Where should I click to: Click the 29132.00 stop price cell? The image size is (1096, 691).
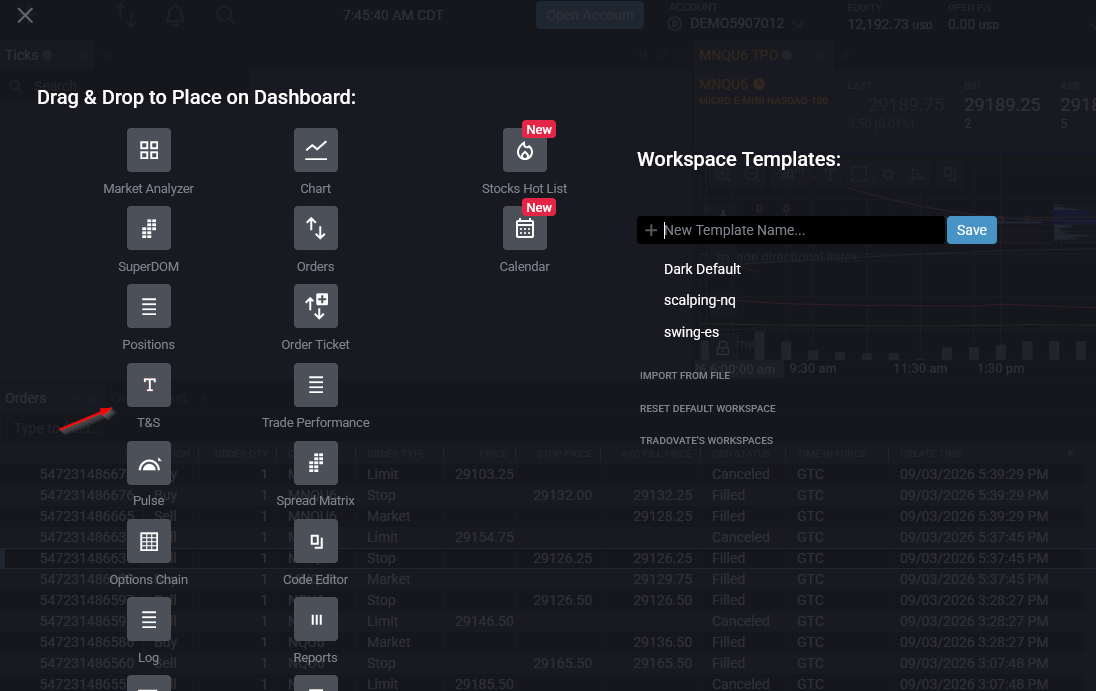coord(563,495)
